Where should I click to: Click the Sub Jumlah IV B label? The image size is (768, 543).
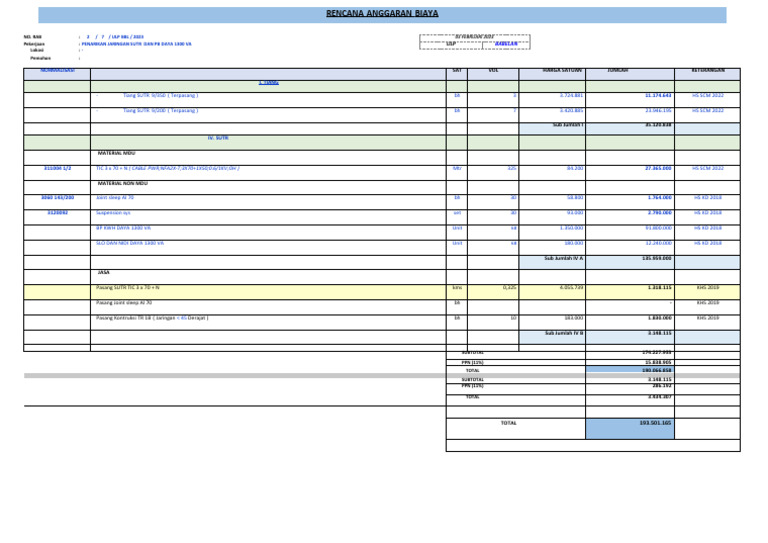[563, 333]
